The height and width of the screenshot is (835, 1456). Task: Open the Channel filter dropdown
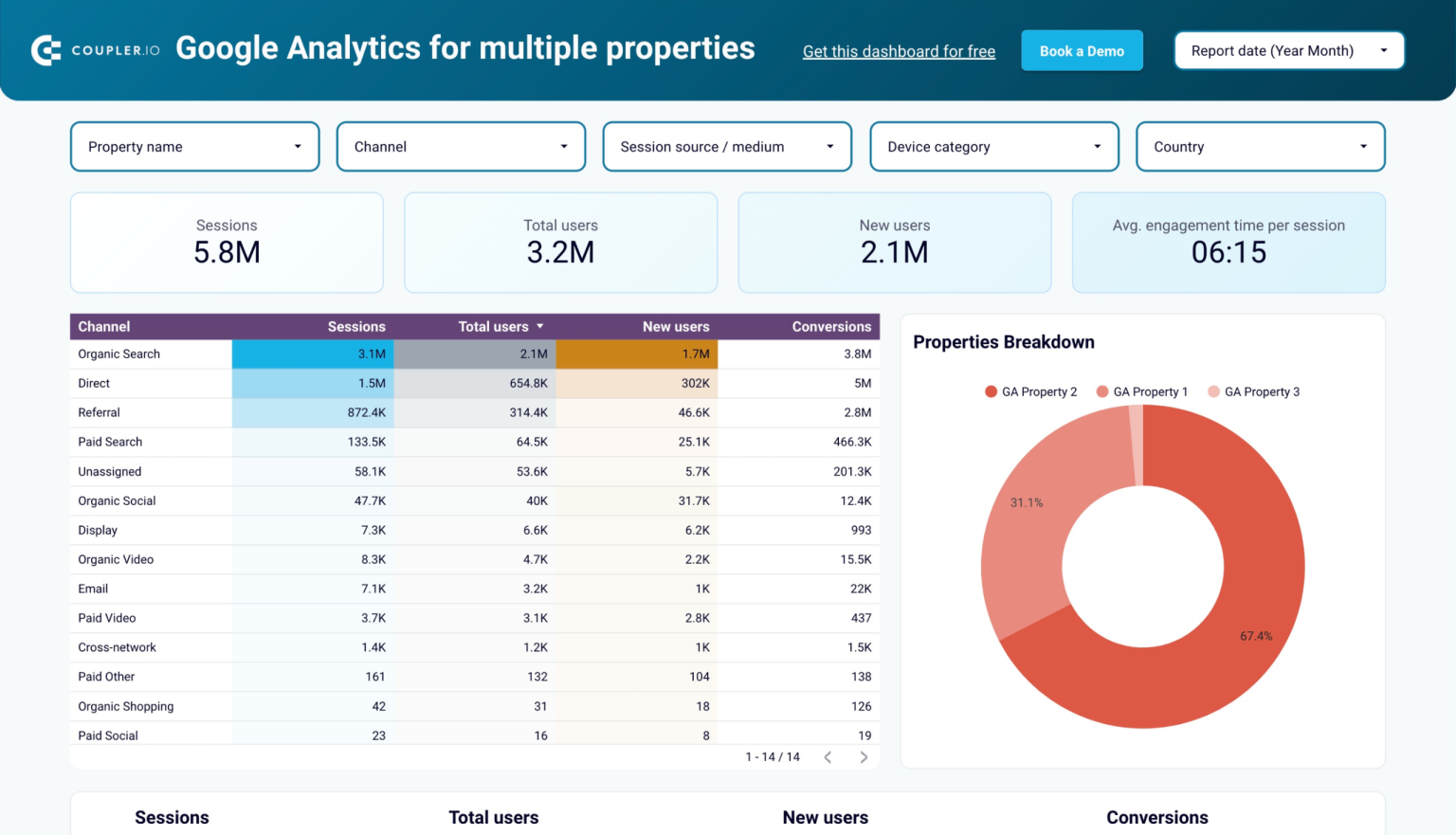pos(460,146)
